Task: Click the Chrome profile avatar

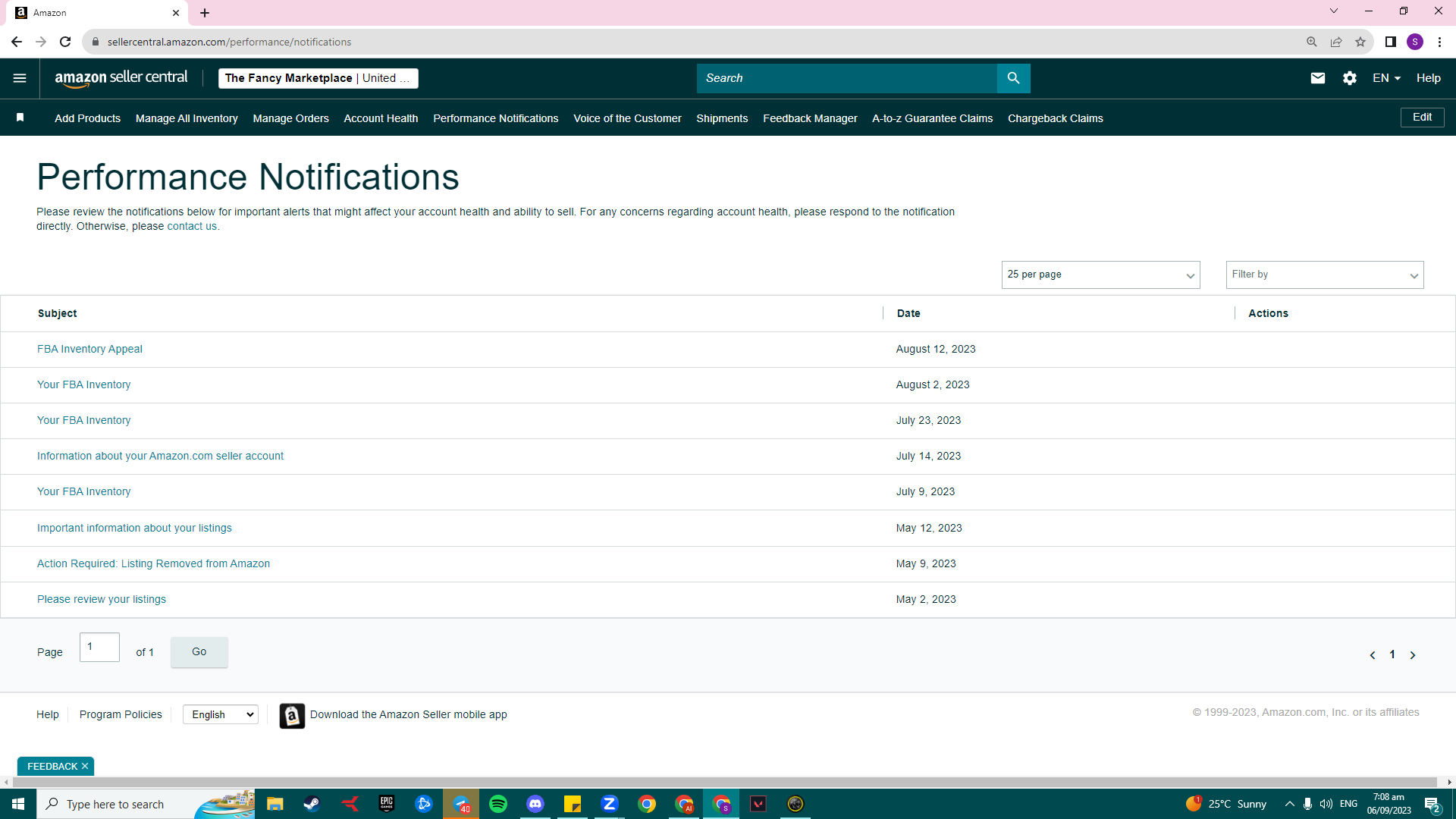Action: tap(1415, 42)
